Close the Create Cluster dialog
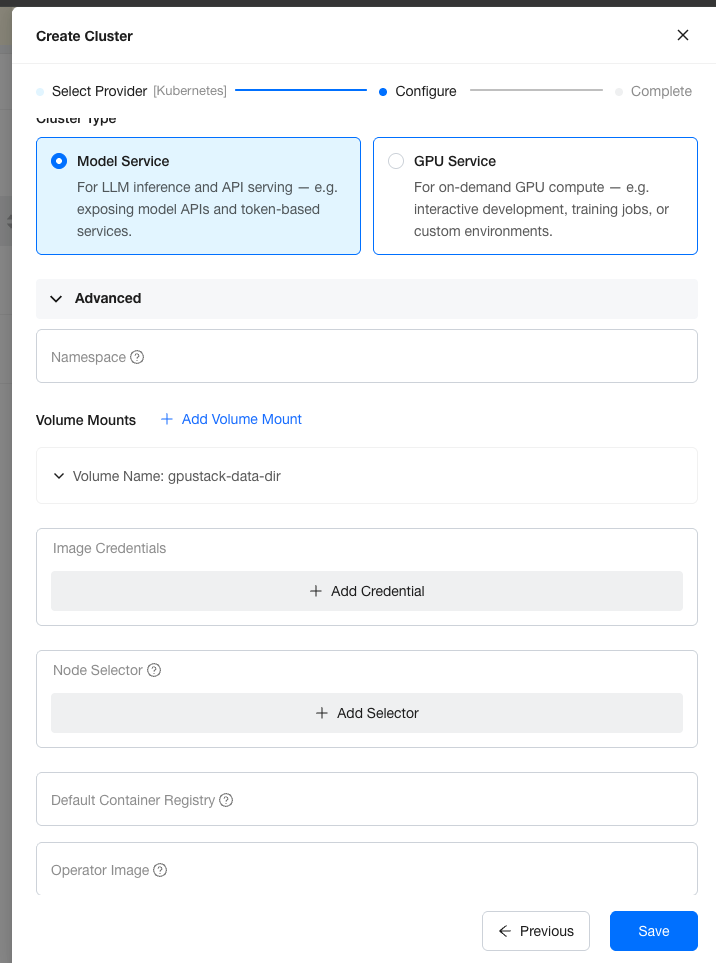 (683, 36)
